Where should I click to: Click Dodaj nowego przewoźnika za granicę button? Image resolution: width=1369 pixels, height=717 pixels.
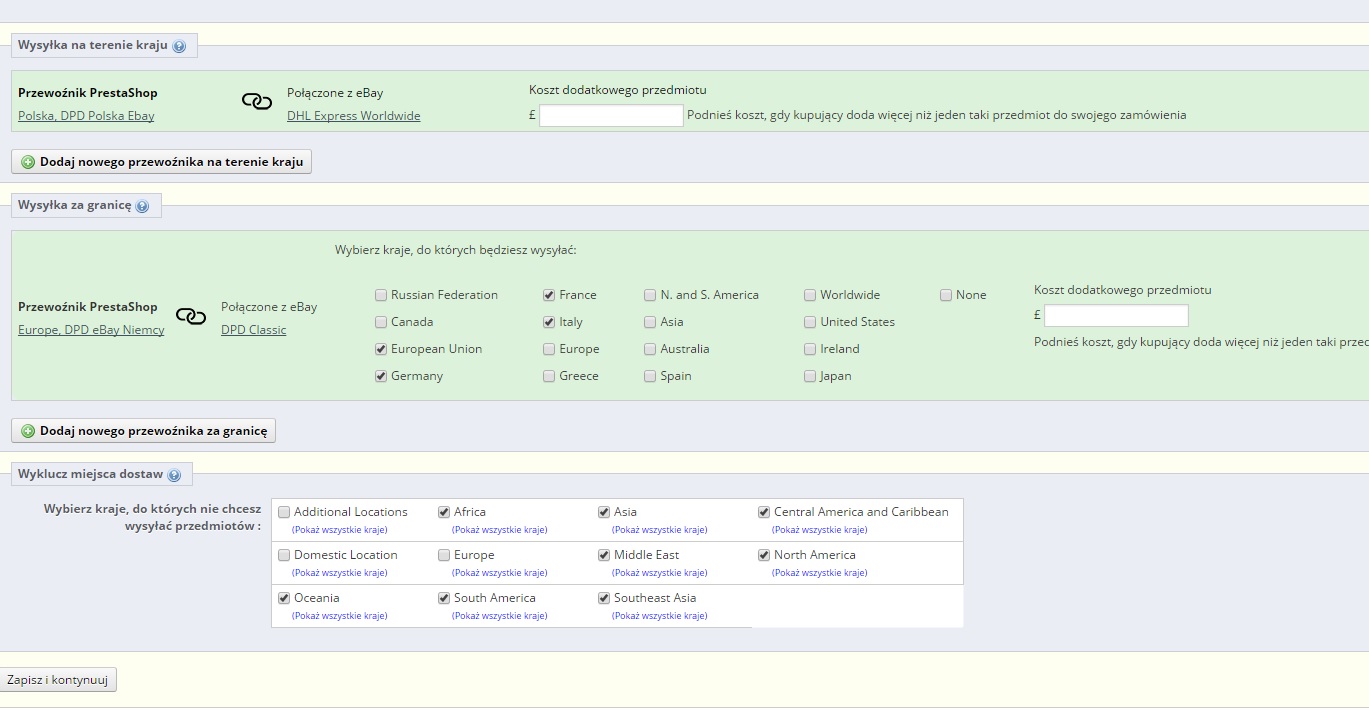pyautogui.click(x=143, y=431)
